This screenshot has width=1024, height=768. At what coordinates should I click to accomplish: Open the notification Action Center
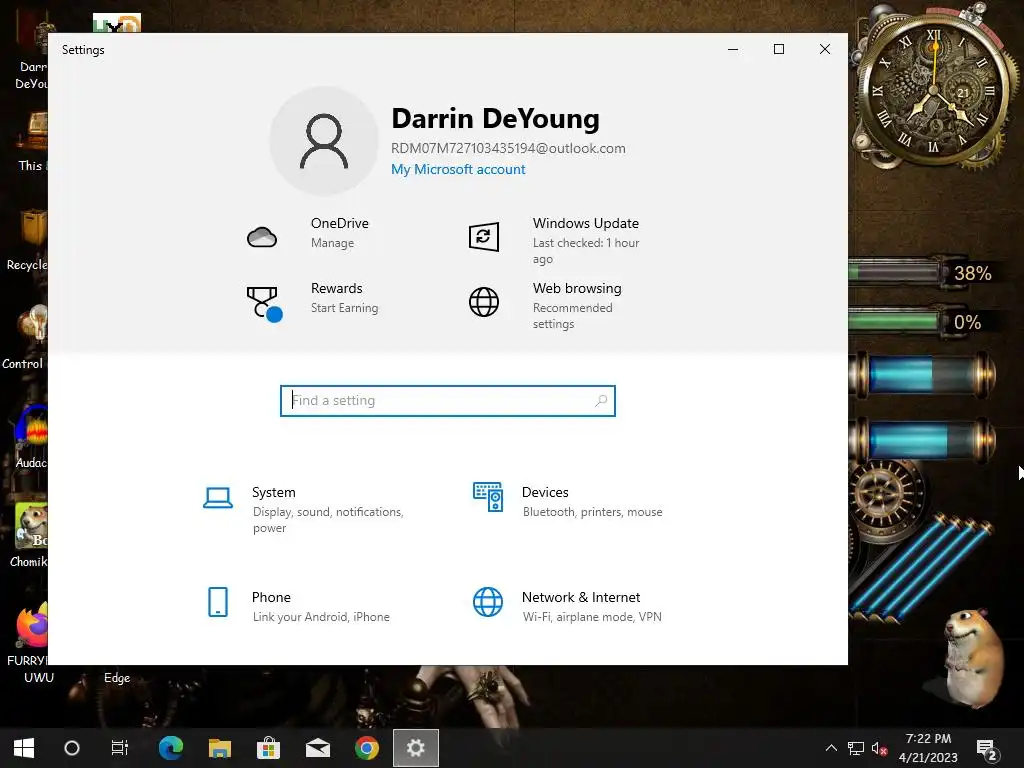tap(986, 748)
